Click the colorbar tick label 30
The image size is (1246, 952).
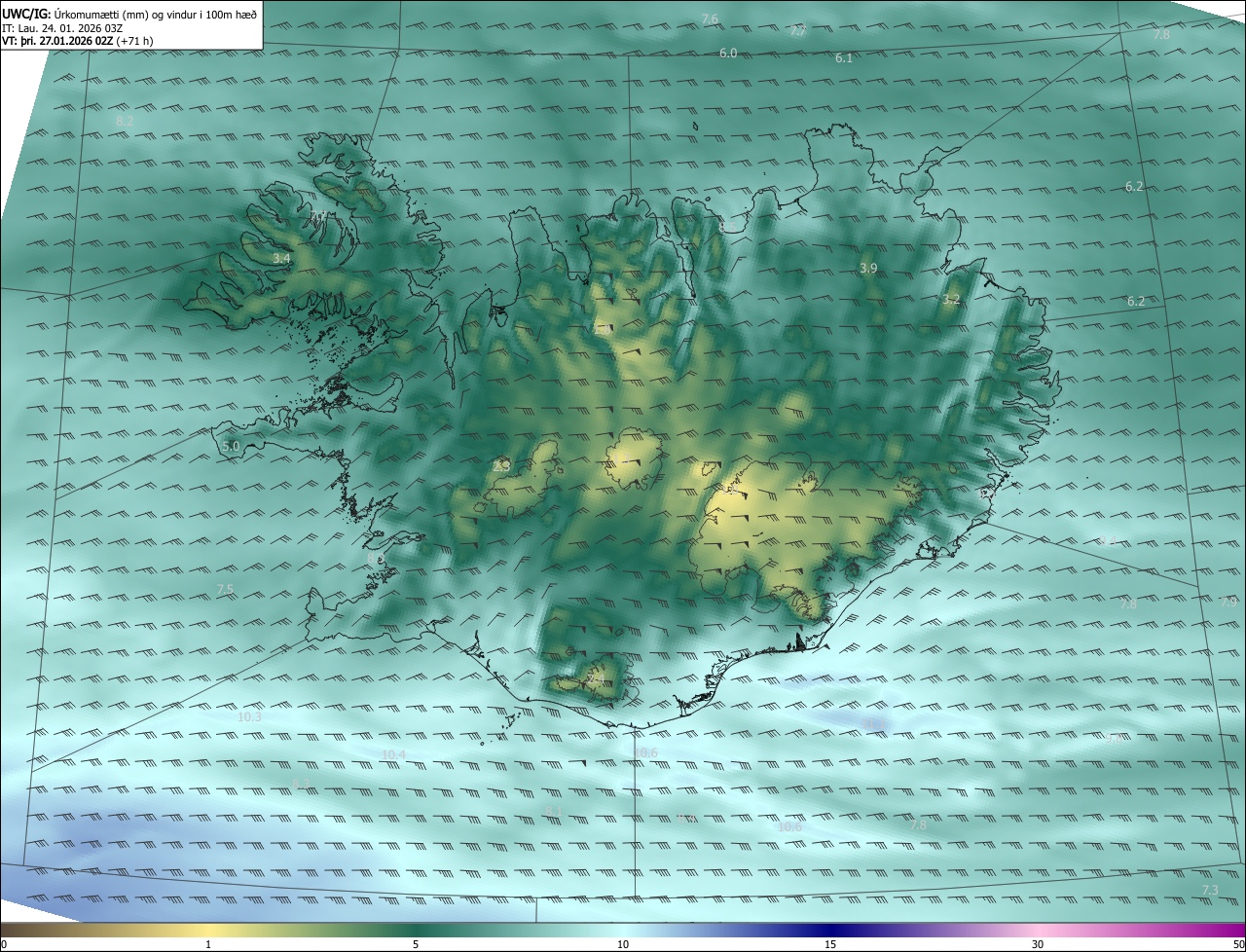pyautogui.click(x=1038, y=944)
